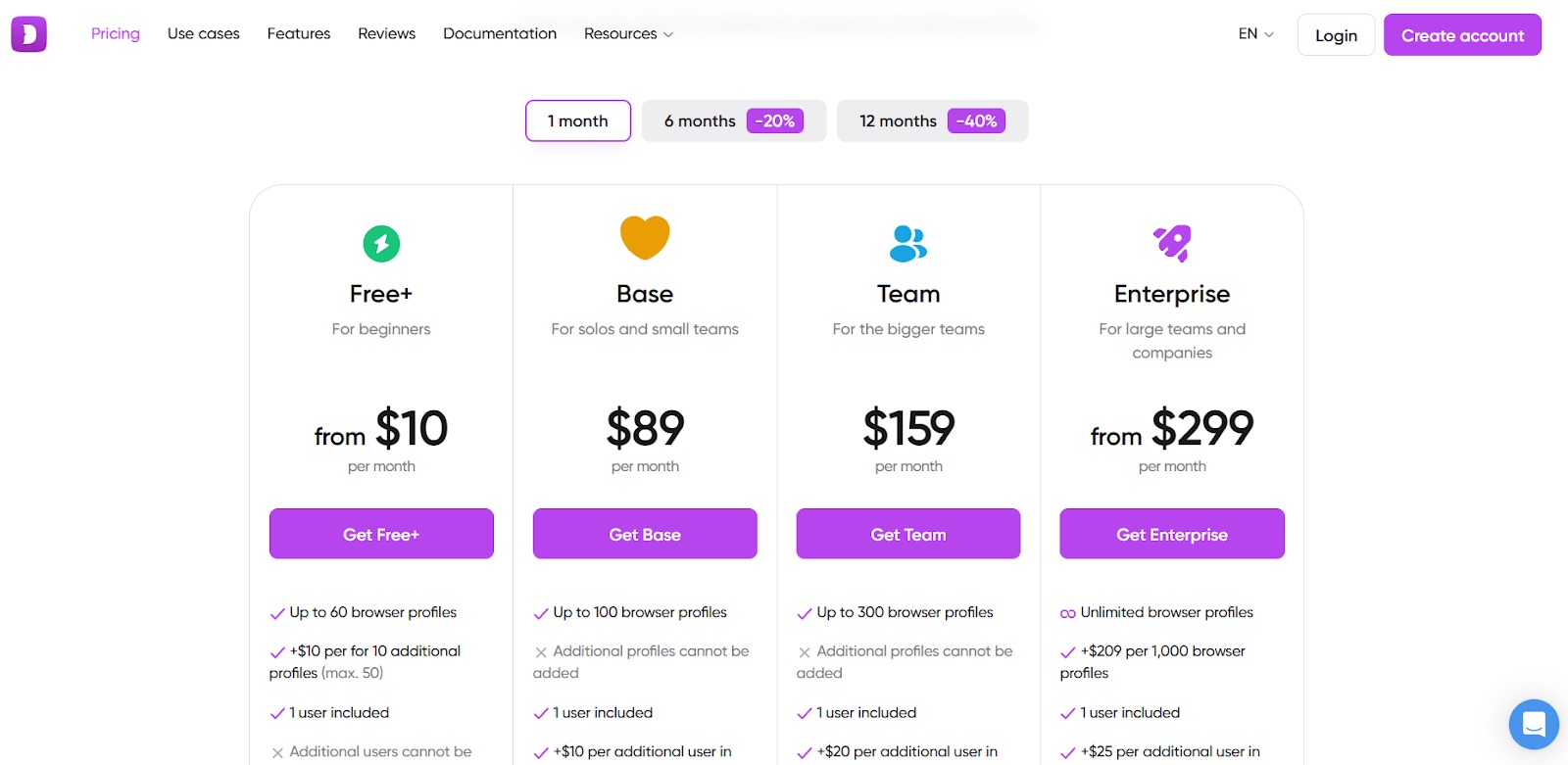Click the Get Enterprise button

click(1172, 534)
